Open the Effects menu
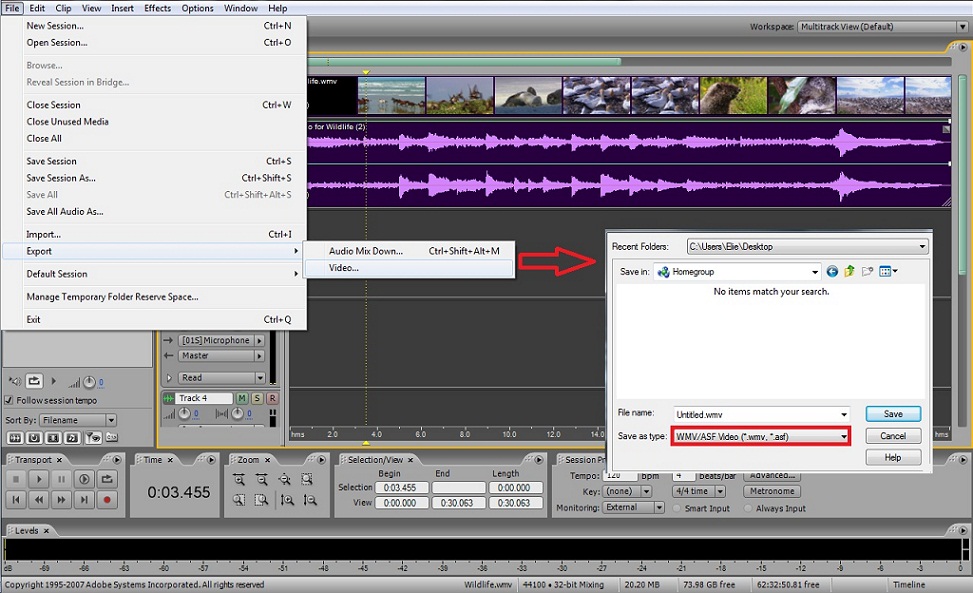Viewport: 973px width, 593px height. pyautogui.click(x=158, y=8)
